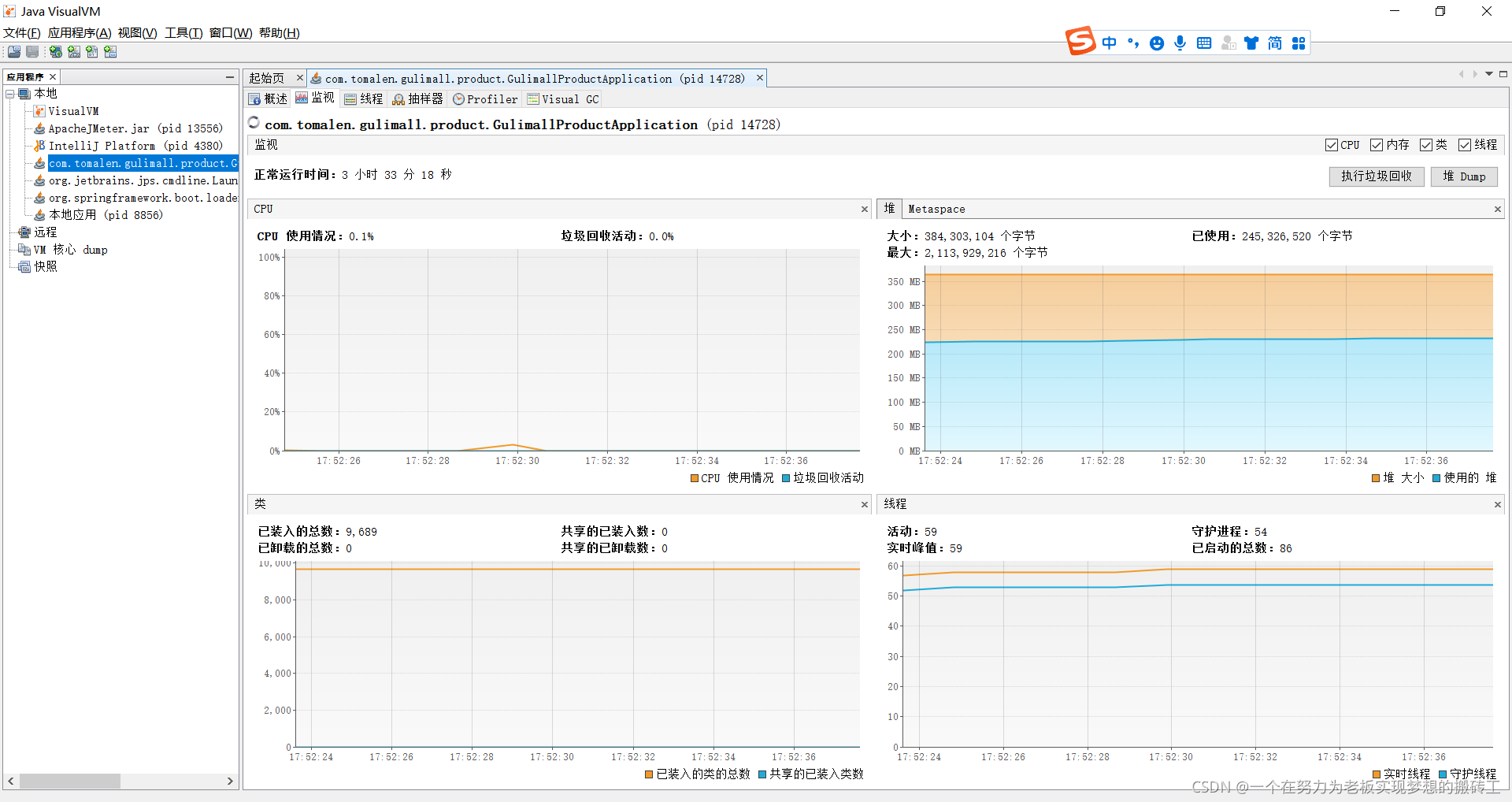Uncheck the 内存 memory chart checkbox
The width and height of the screenshot is (1512, 802).
pyautogui.click(x=1377, y=145)
